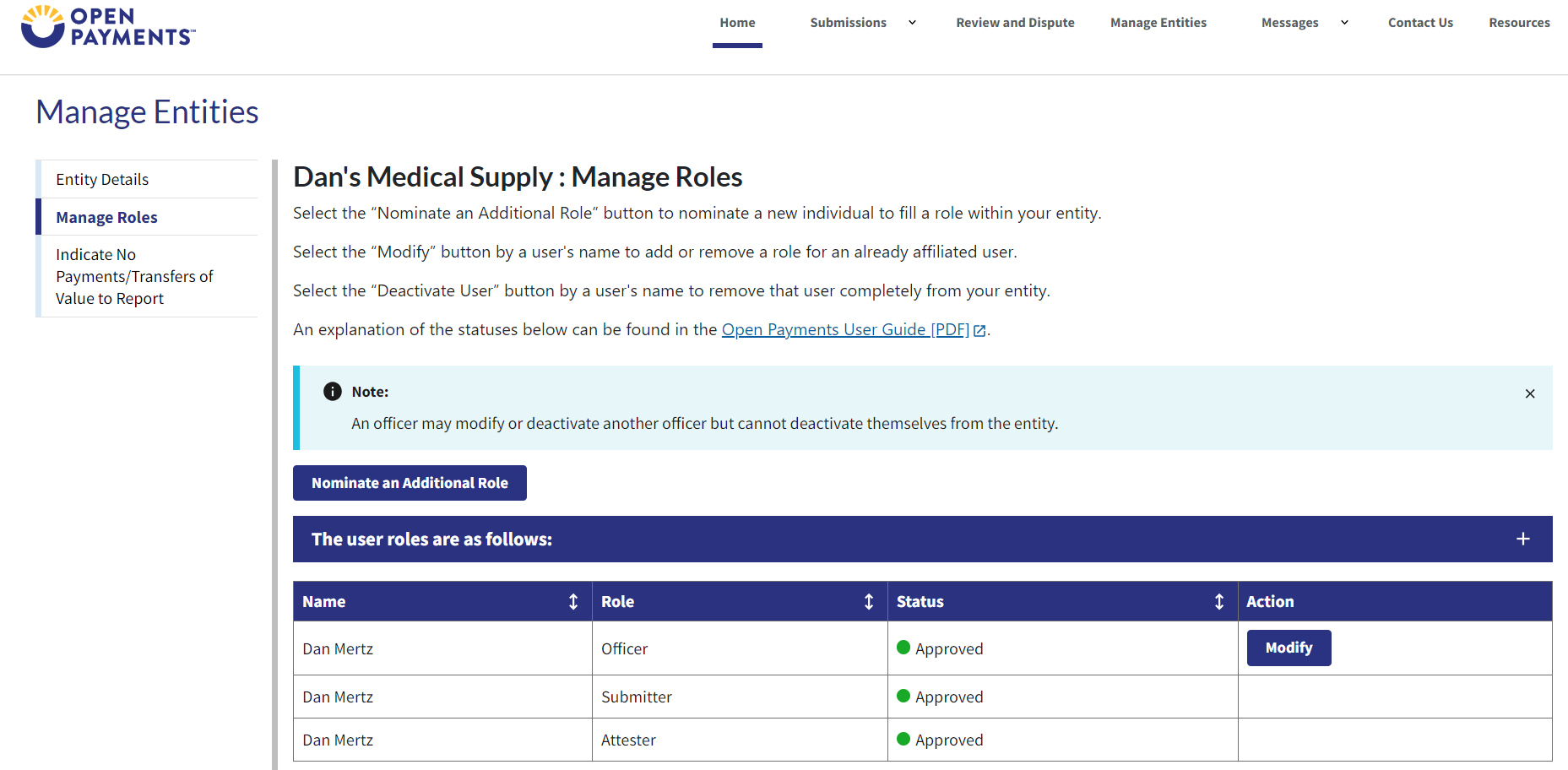This screenshot has height=770, width=1568.
Task: Open the Contact Us page
Action: [1420, 23]
